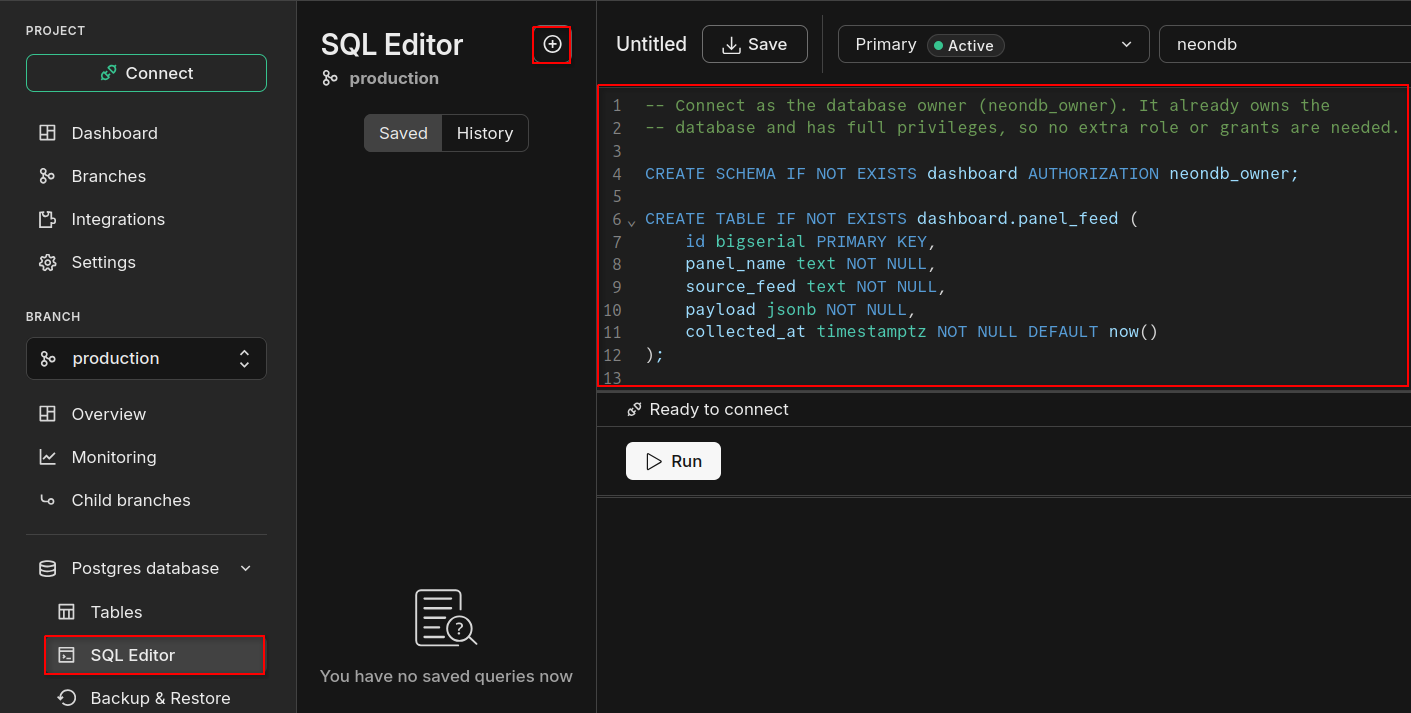Screen dimensions: 1411x713
Task: Click the Active status badge
Action: coord(965,45)
